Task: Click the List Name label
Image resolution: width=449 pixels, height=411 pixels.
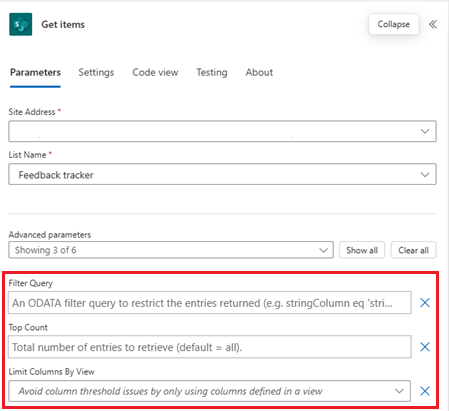Action: click(x=27, y=155)
